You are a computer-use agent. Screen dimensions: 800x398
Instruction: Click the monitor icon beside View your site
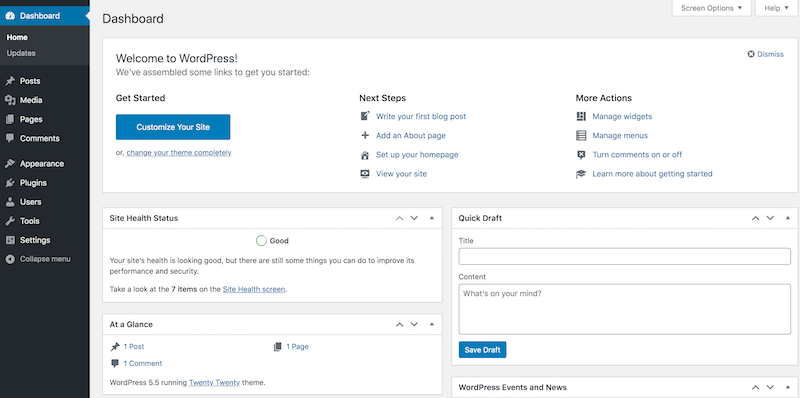point(365,173)
